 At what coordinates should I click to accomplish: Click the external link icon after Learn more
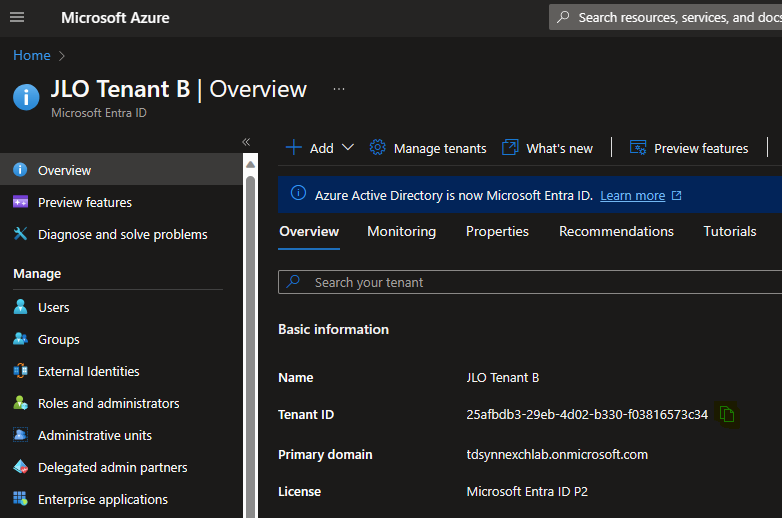[x=676, y=195]
